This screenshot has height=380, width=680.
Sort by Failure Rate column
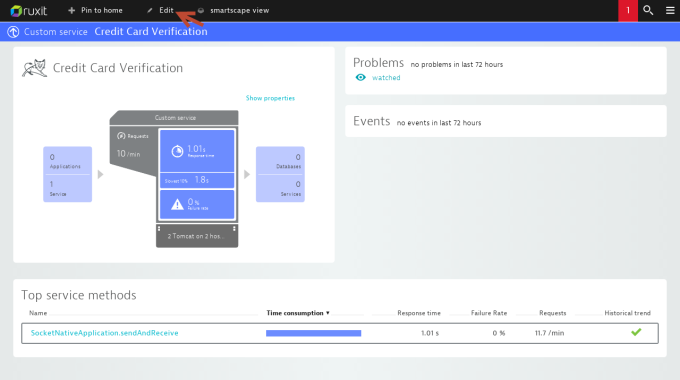[x=489, y=313]
